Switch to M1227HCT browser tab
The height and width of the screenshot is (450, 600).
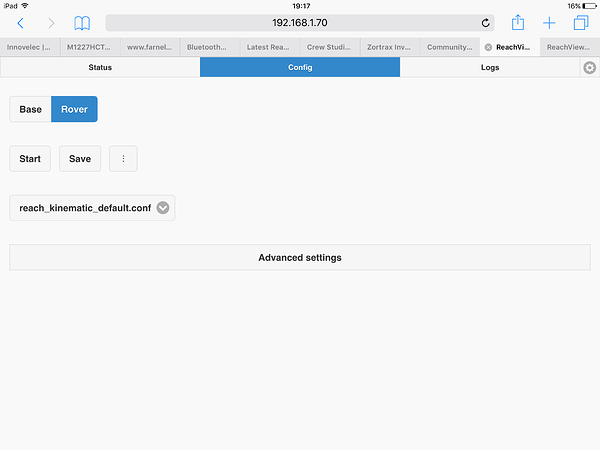click(x=90, y=47)
